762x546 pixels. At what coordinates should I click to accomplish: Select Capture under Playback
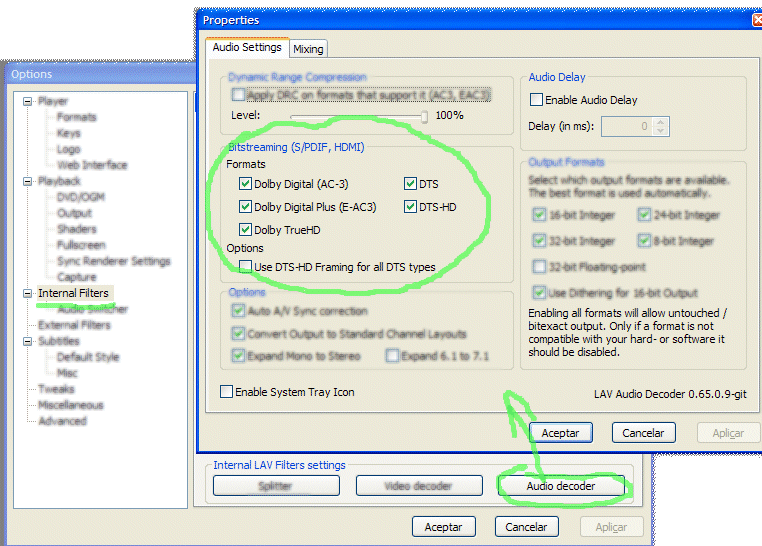click(77, 277)
